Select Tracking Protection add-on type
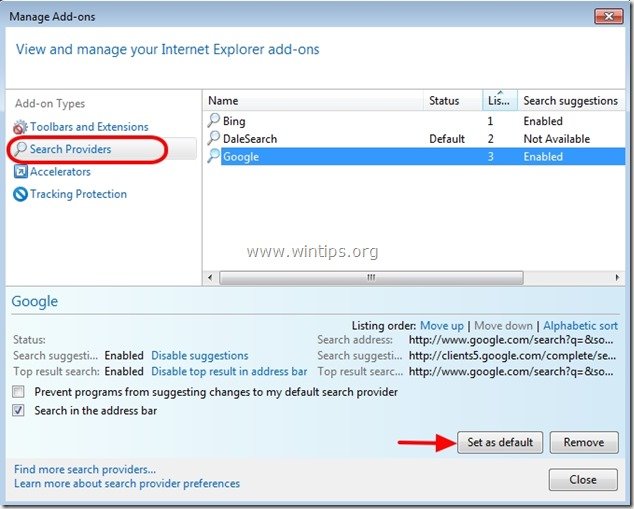The width and height of the screenshot is (634, 509). (x=78, y=194)
